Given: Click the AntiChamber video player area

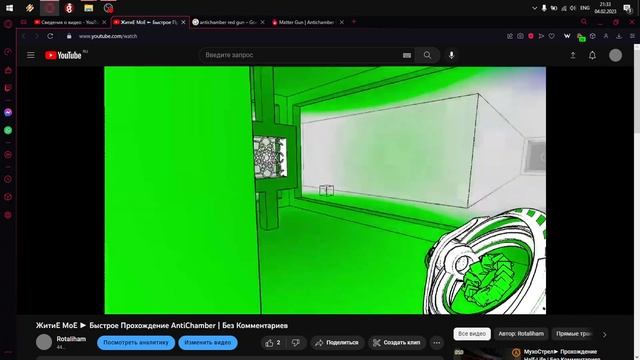Looking at the screenshot, I should click(325, 190).
